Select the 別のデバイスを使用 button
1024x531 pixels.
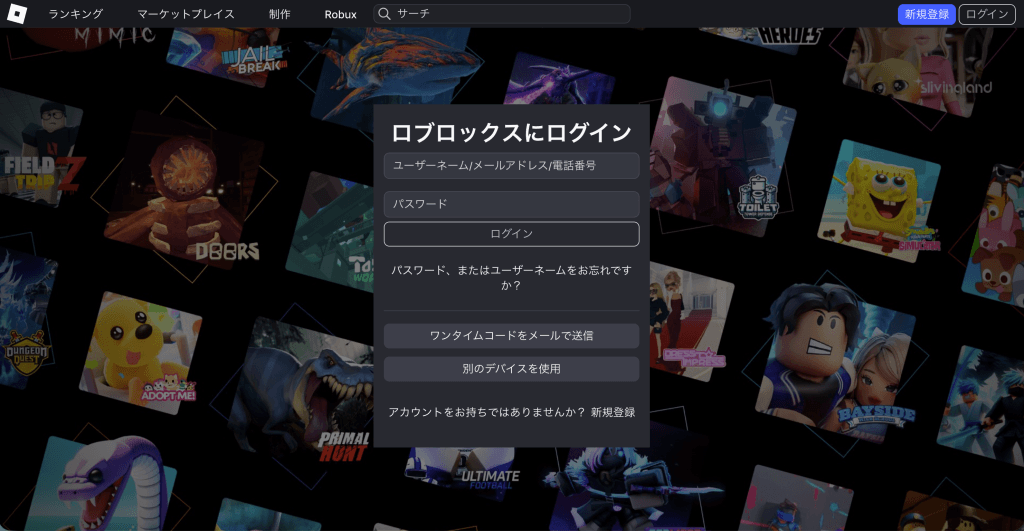pyautogui.click(x=511, y=369)
